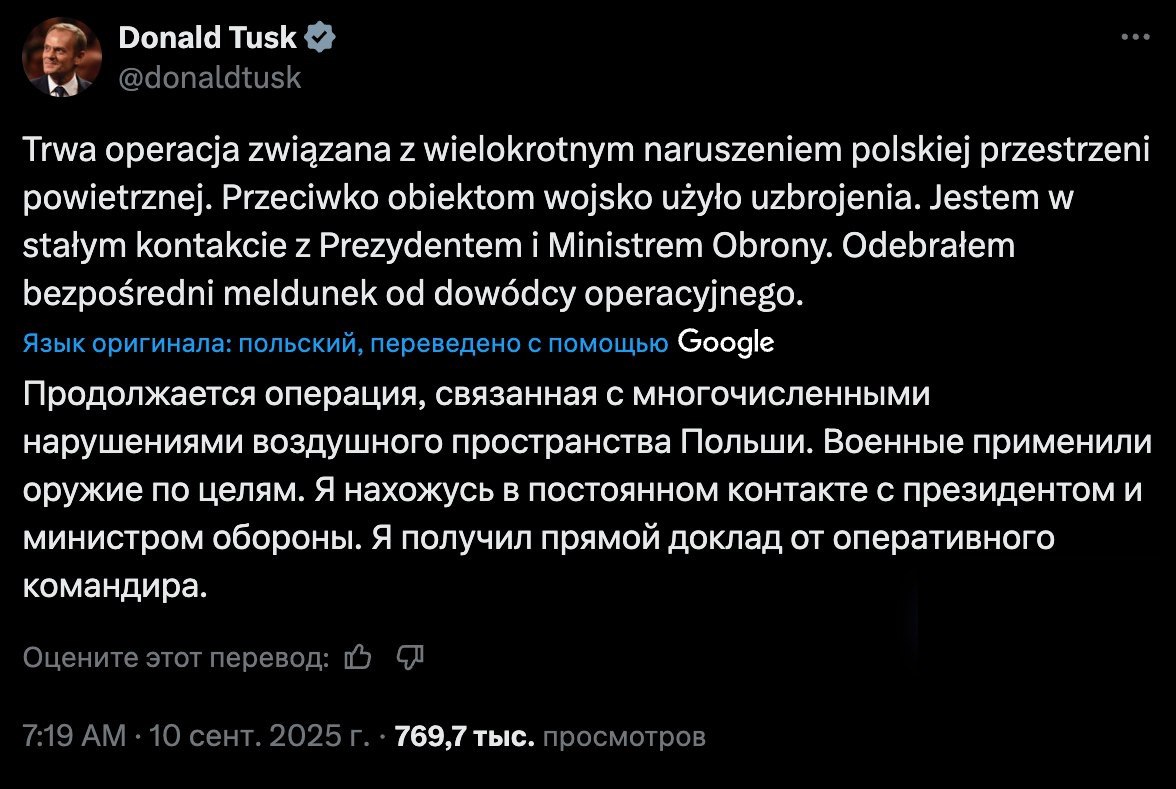This screenshot has height=789, width=1176.
Task: Click the 7:19 AM timestamp
Action: click(x=74, y=736)
